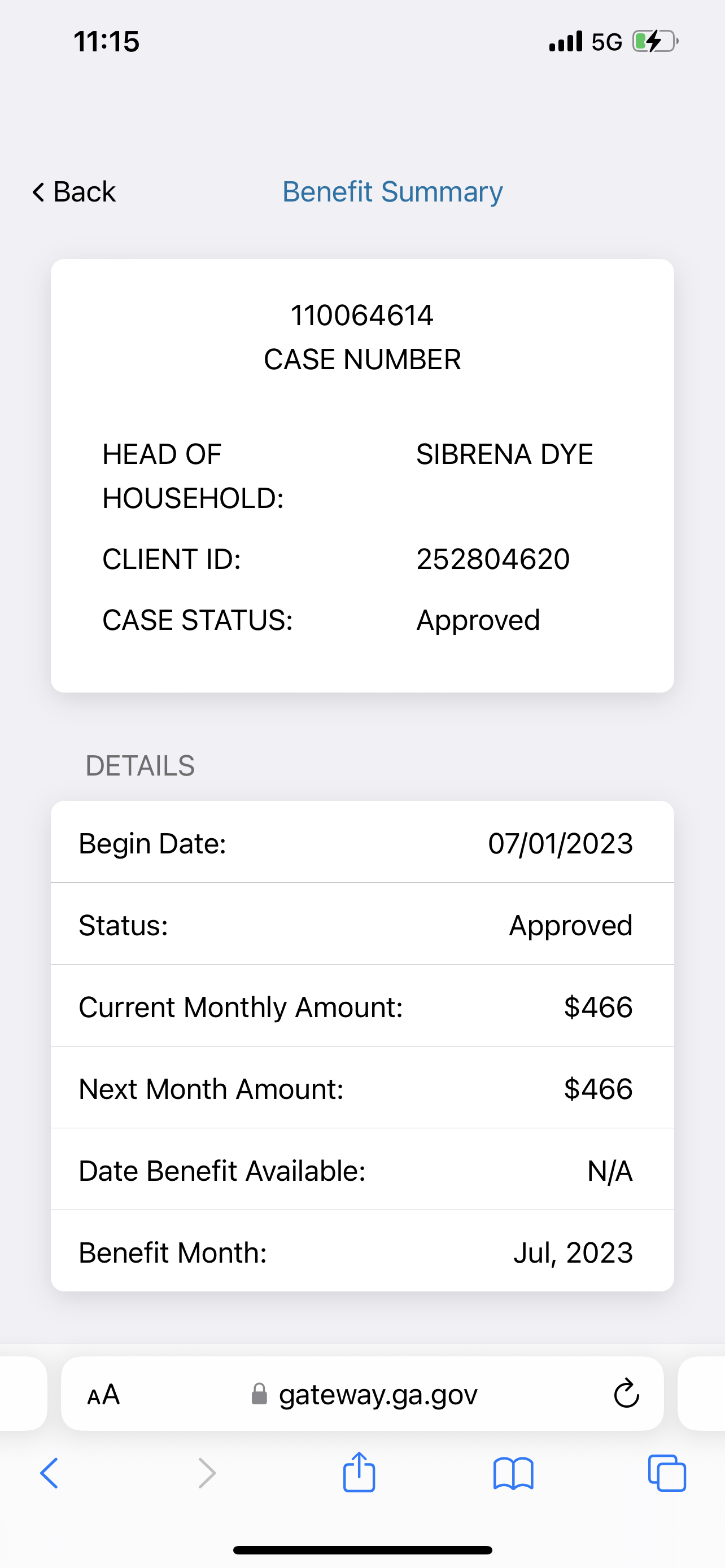Tap the Back text button

[x=84, y=192]
